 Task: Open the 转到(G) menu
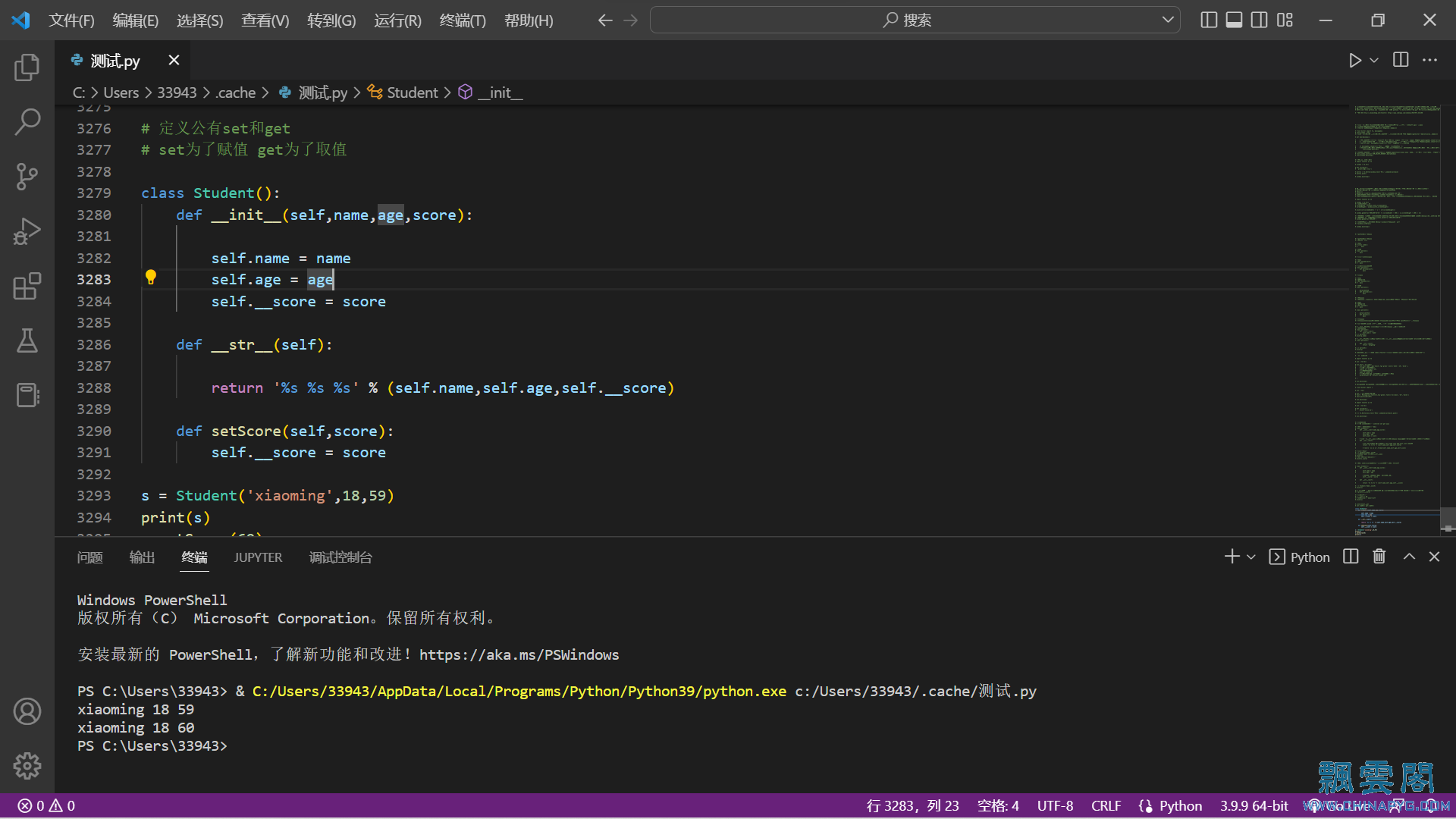[331, 20]
